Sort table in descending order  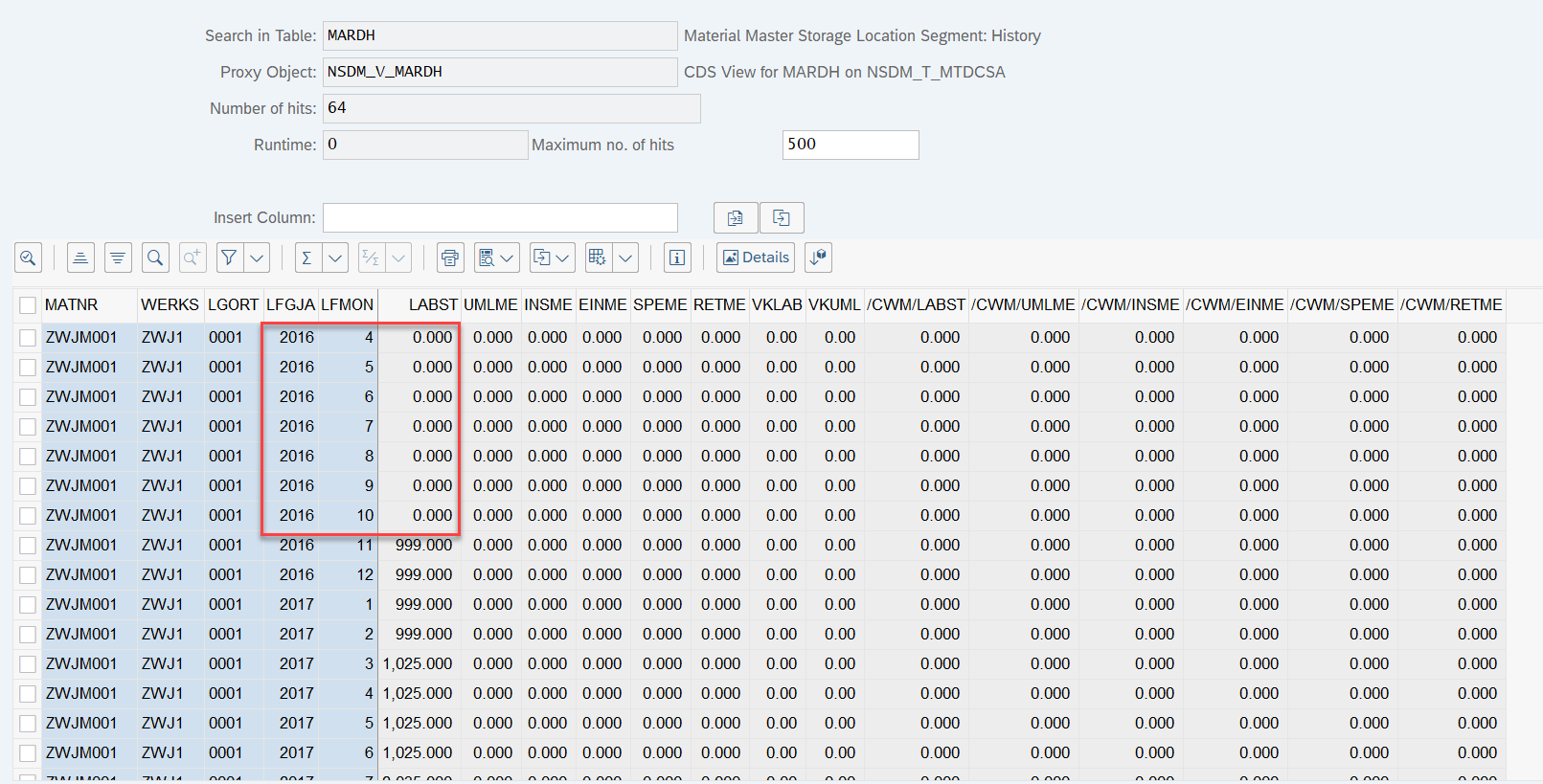coord(118,258)
